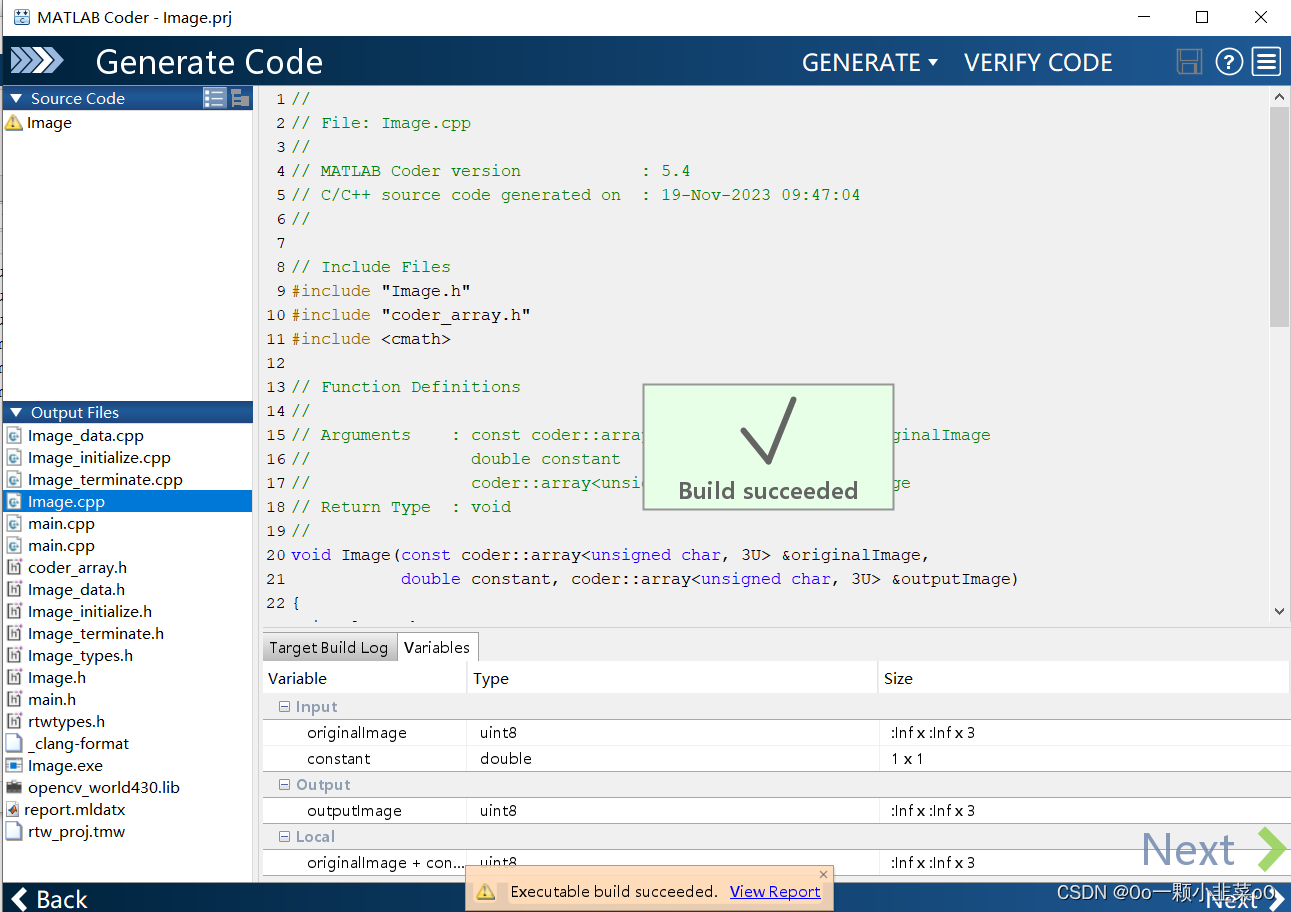The height and width of the screenshot is (912, 1291).
Task: Switch to the Target Build Log tab
Action: click(329, 647)
